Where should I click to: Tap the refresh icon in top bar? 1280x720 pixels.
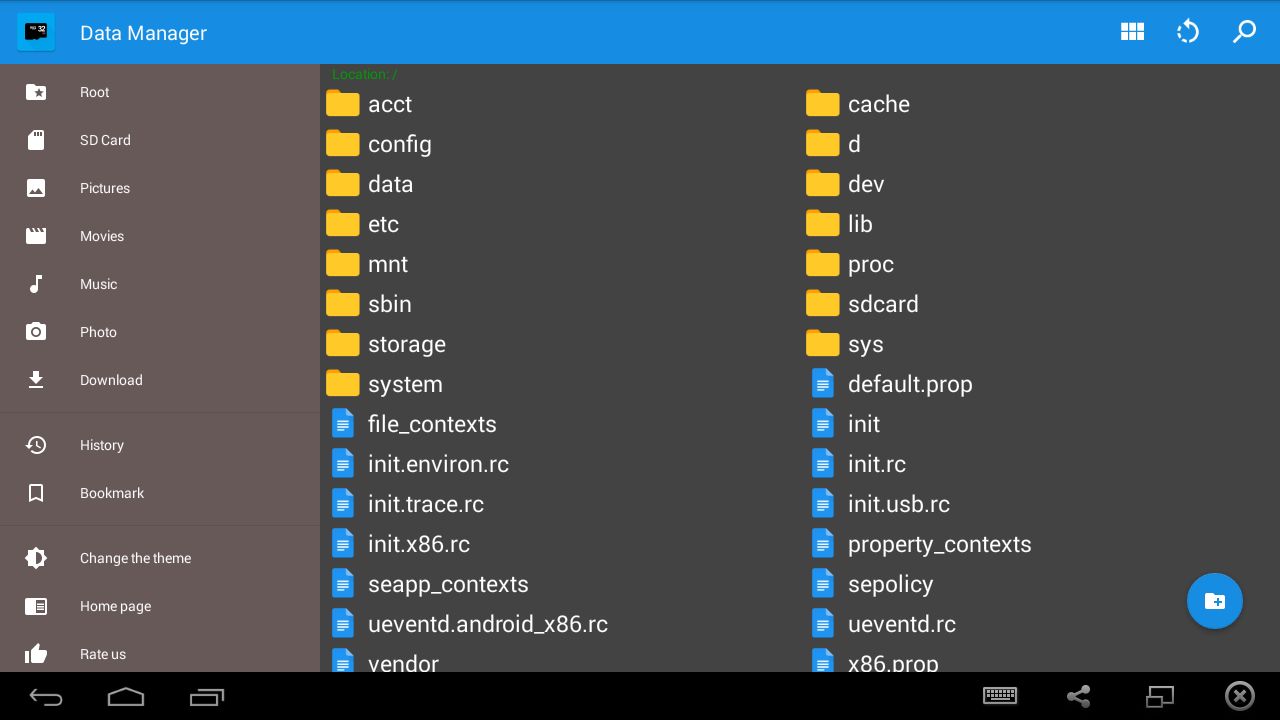pos(1188,32)
